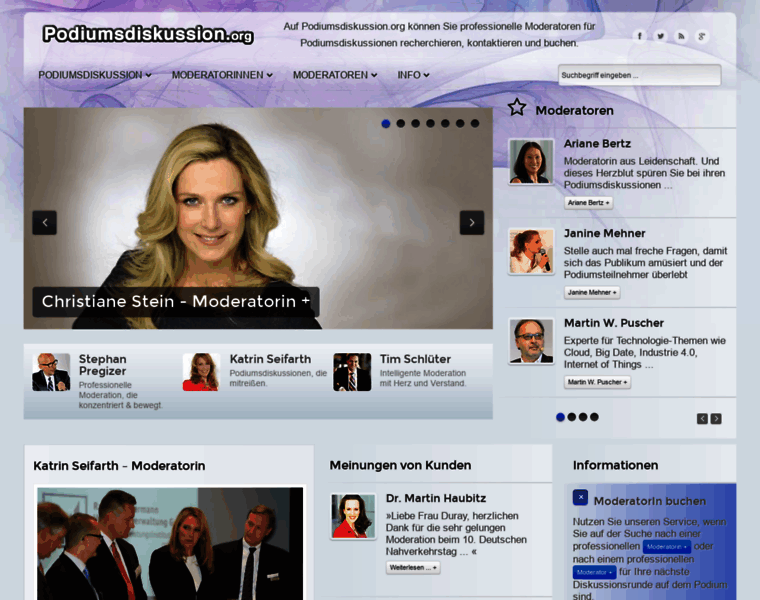
Task: Open Martin W. Puscher heading link
Action: point(614,323)
